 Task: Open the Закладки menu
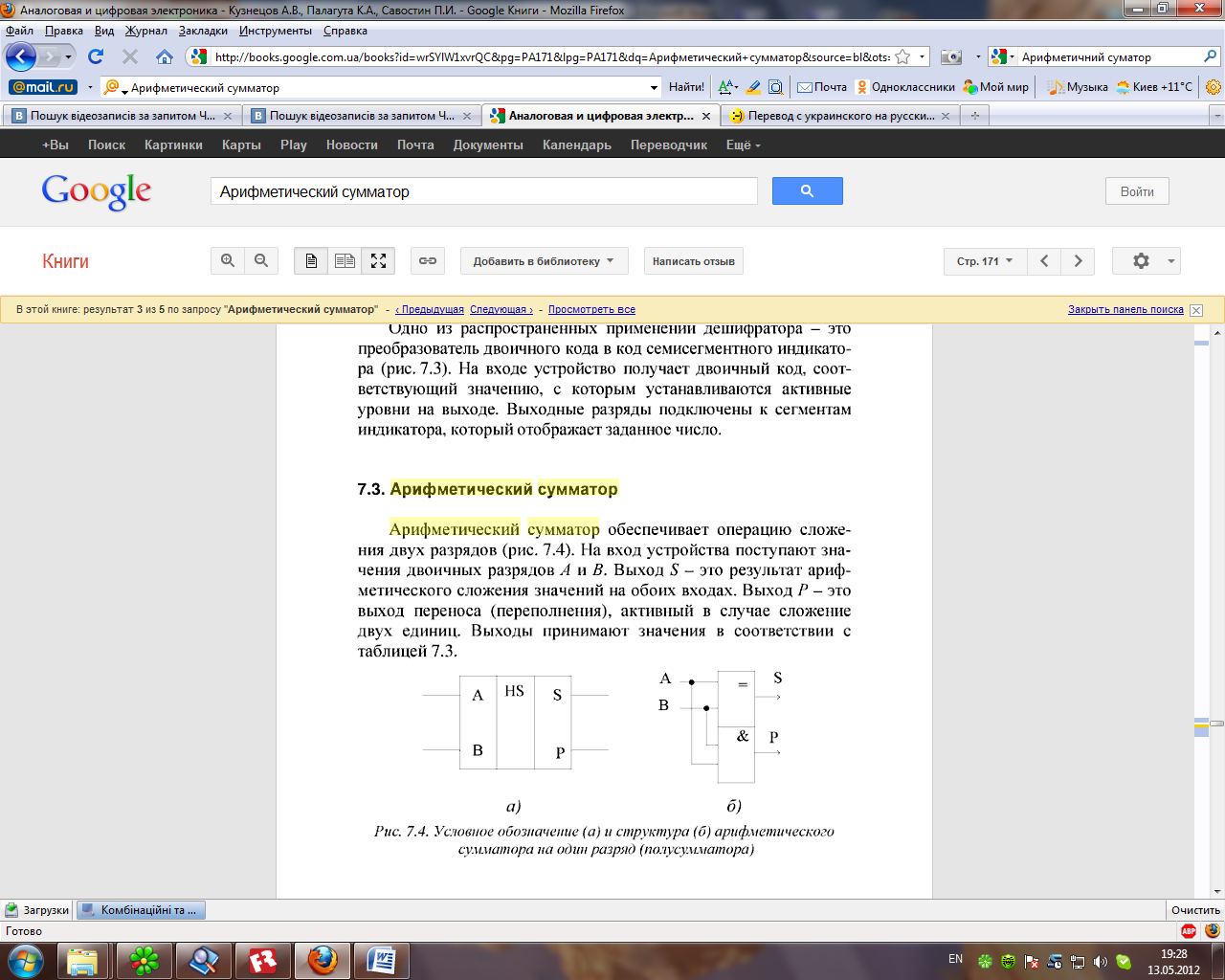pos(203,31)
